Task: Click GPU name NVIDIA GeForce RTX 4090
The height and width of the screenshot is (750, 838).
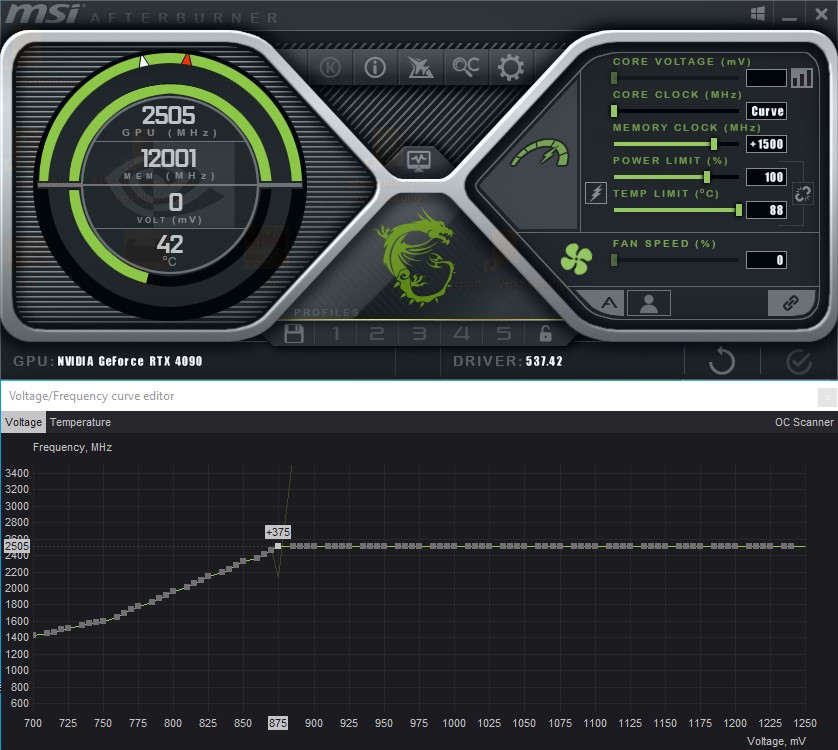Action: 130,361
